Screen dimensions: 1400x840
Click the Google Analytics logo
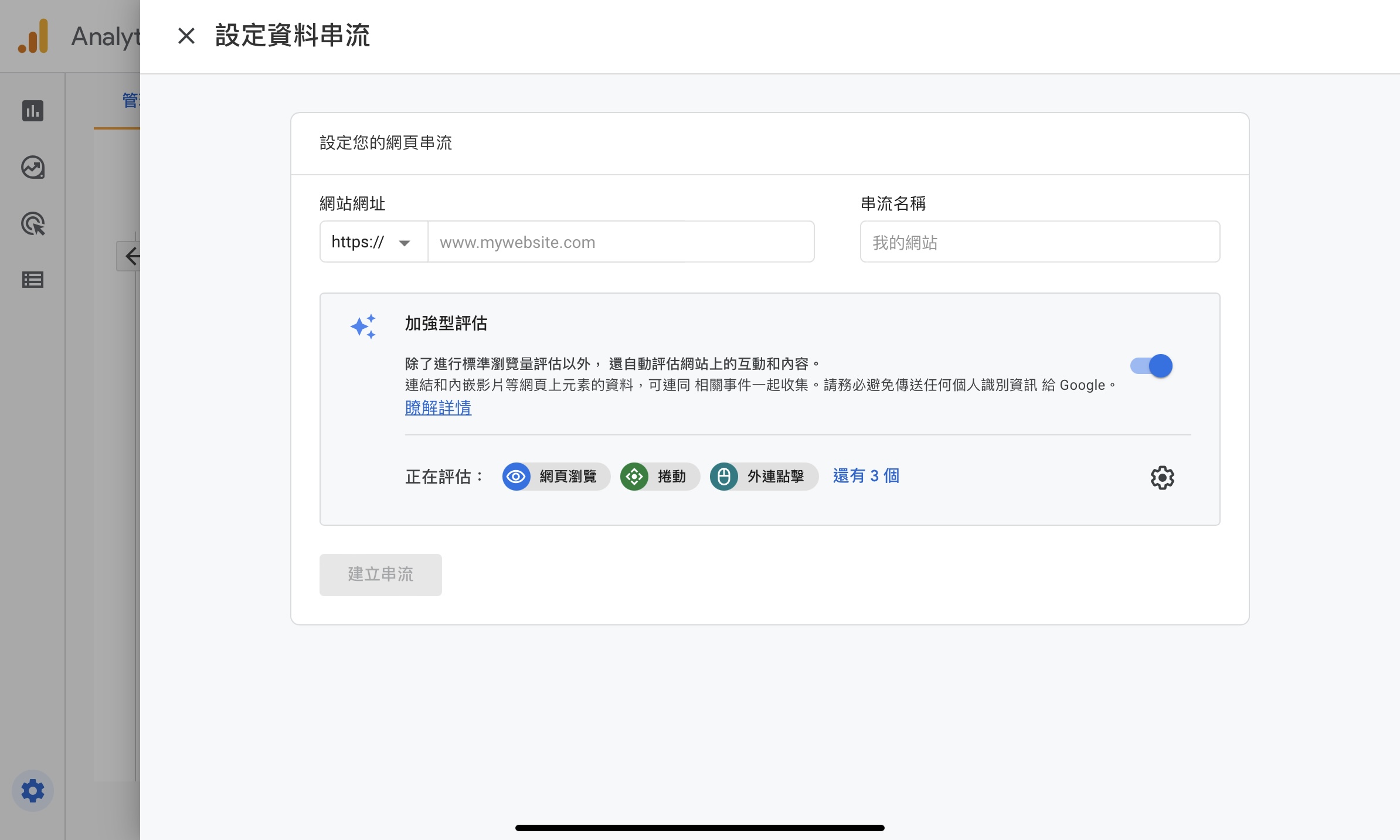[x=33, y=36]
